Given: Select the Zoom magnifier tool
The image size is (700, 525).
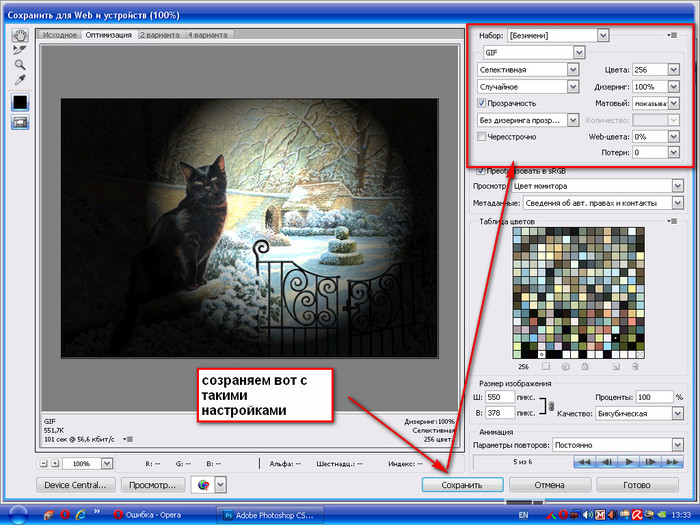Looking at the screenshot, I should pyautogui.click(x=20, y=65).
